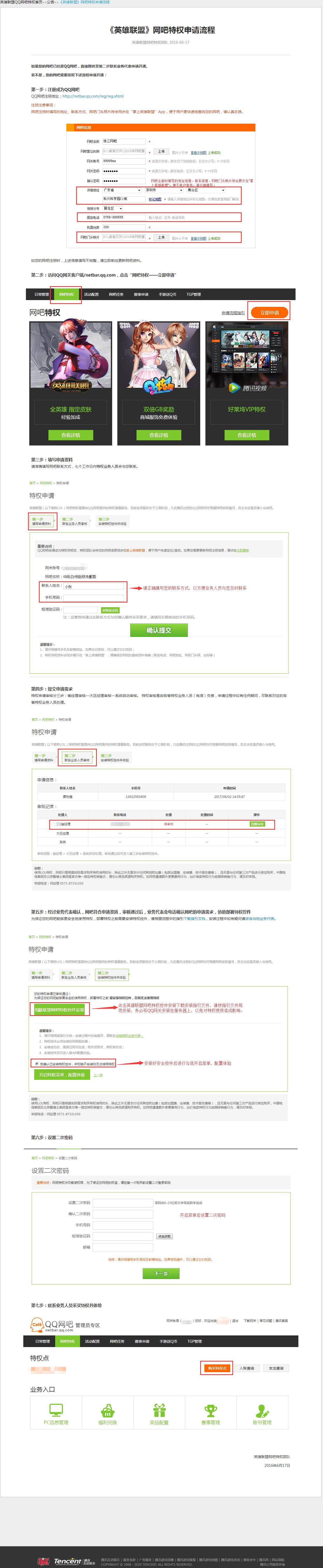The width and height of the screenshot is (323, 1568).
Task: Open the city dropdown showing 深圳市
Action: [x=164, y=190]
